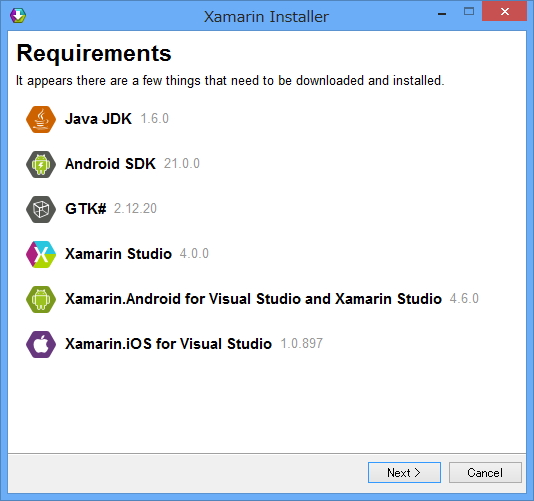Maximize the Xamarin Installer window

pos(469,12)
